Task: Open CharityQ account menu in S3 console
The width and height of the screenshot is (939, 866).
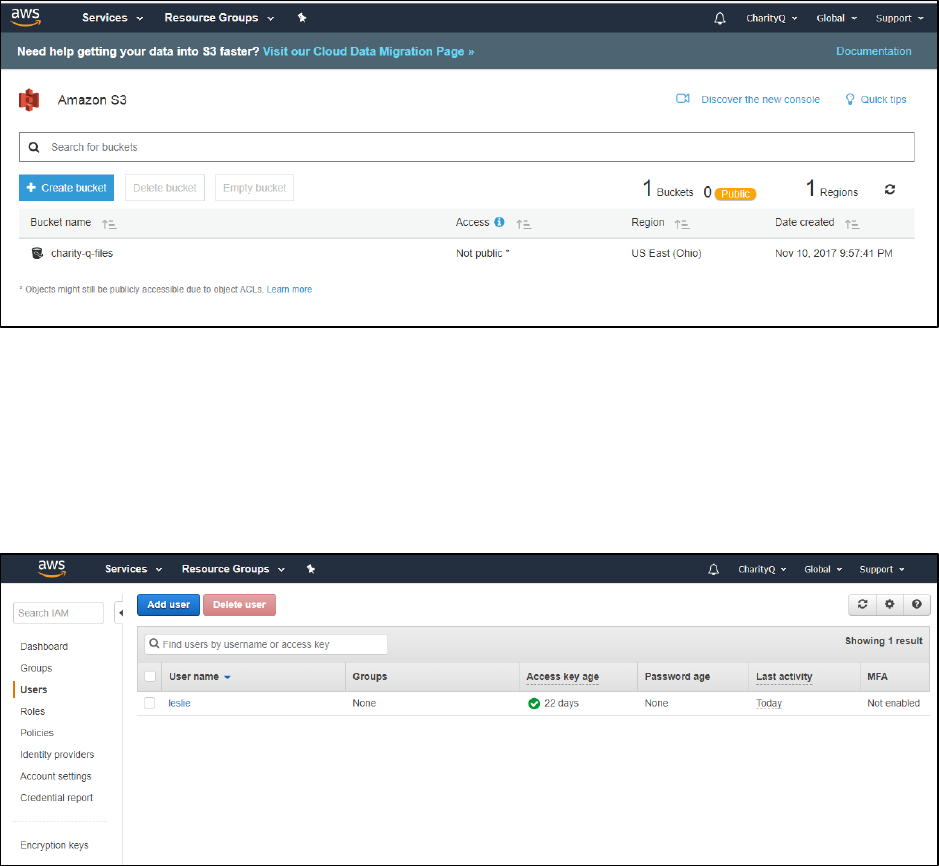Action: [771, 19]
